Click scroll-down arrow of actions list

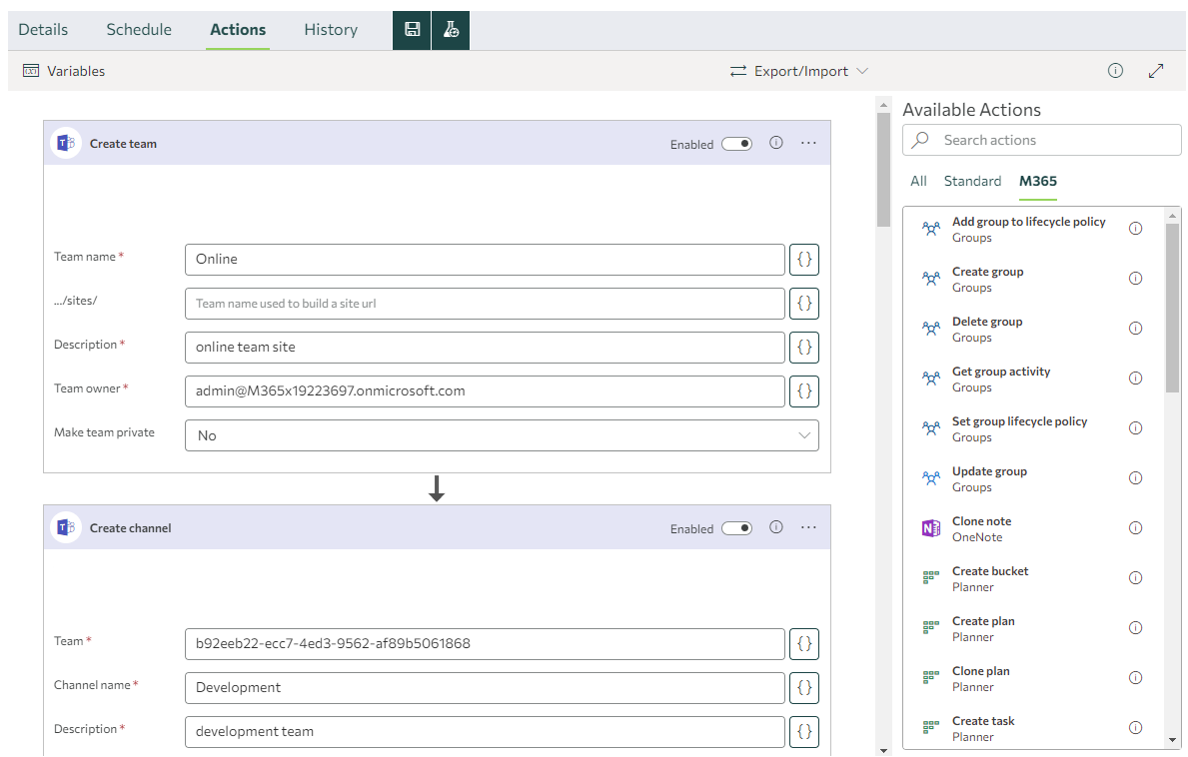[x=1173, y=740]
